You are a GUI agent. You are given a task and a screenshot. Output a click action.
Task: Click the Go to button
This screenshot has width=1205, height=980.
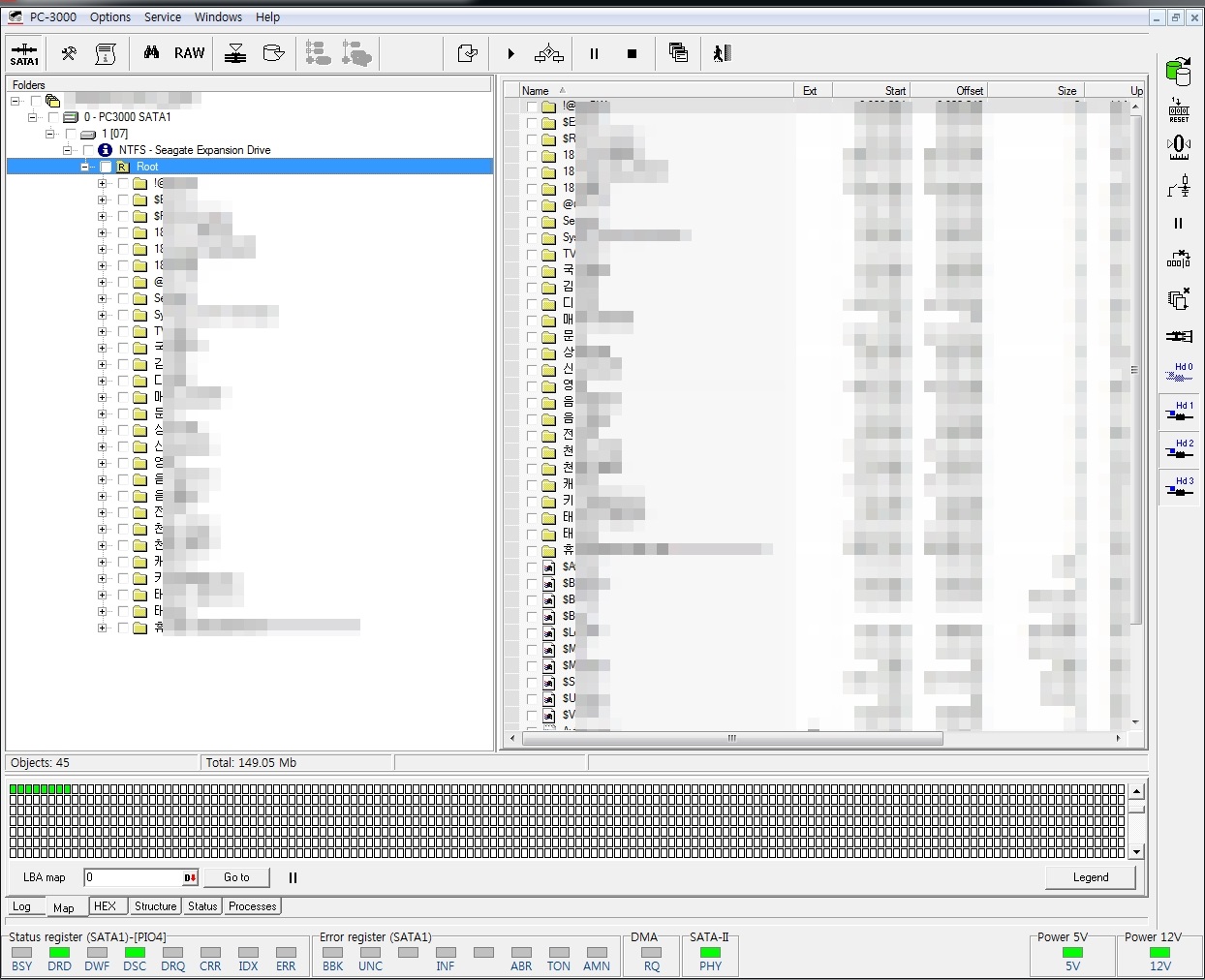pyautogui.click(x=236, y=877)
